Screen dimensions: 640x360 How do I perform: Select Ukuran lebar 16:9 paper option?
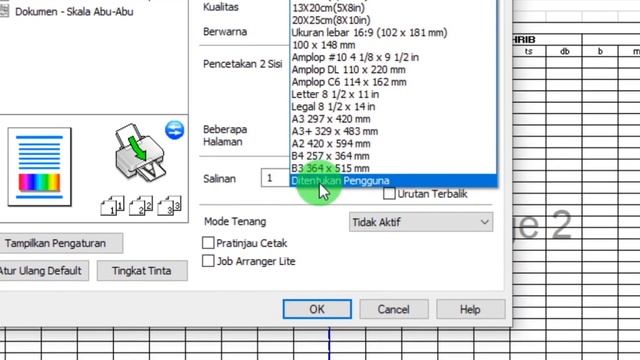pyautogui.click(x=393, y=32)
